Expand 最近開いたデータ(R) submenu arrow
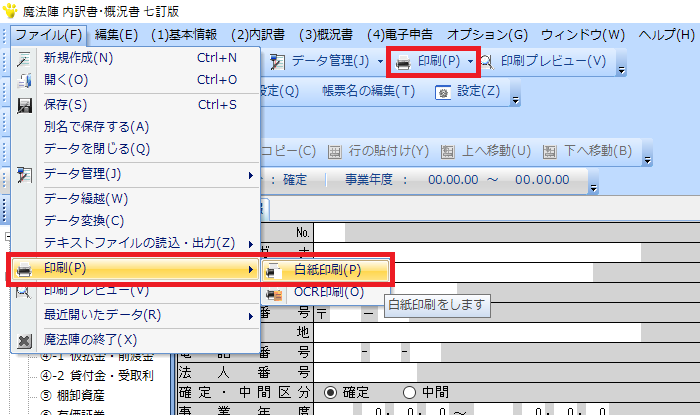 pyautogui.click(x=251, y=316)
